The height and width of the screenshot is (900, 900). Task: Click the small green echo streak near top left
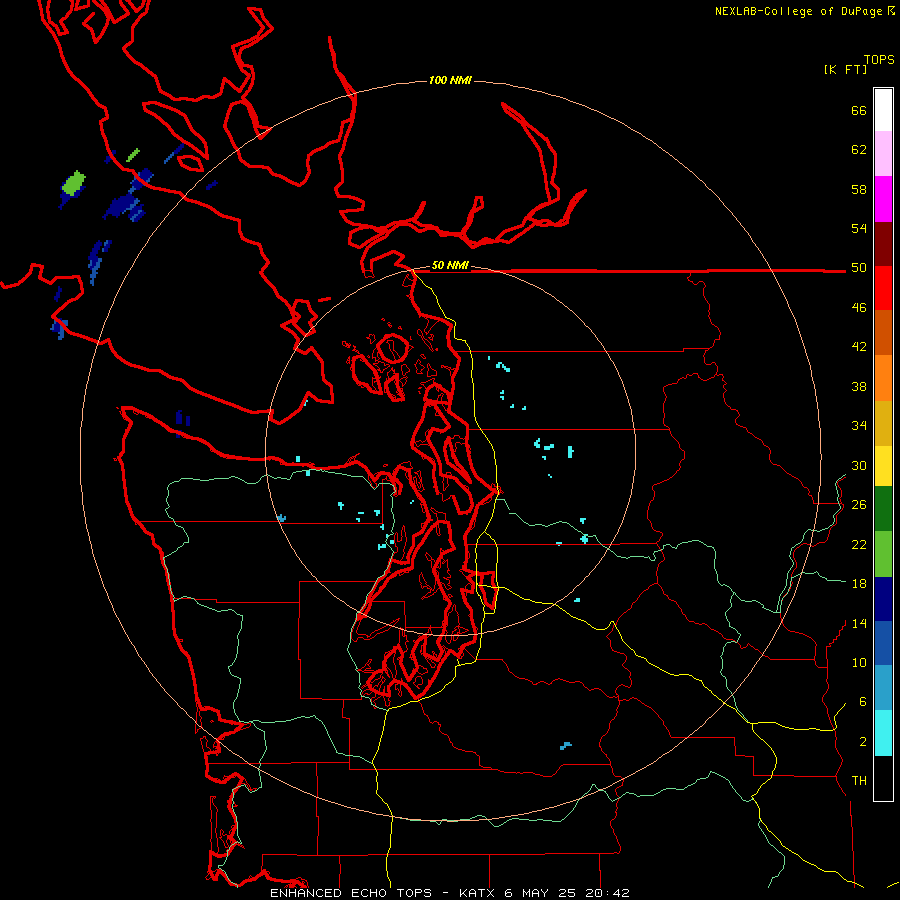(x=133, y=155)
